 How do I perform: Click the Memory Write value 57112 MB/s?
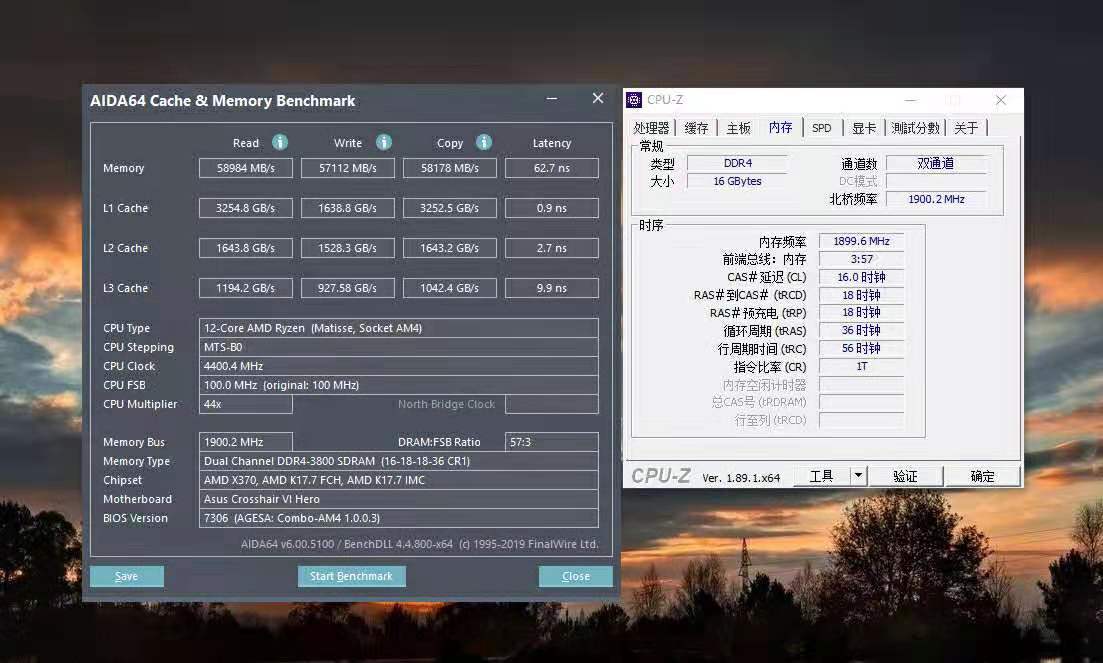[348, 168]
